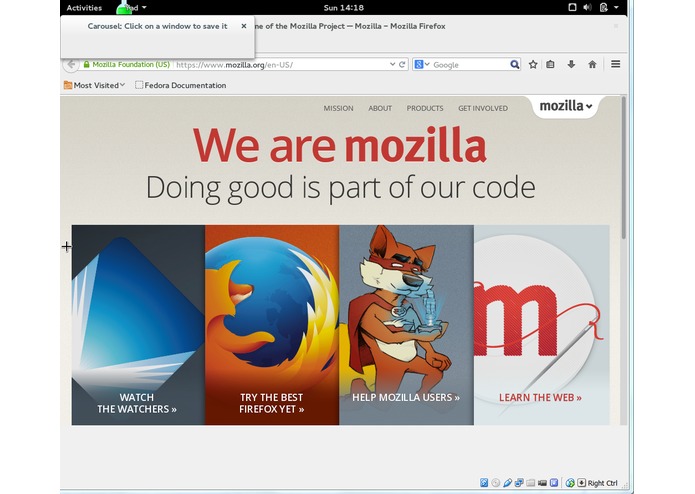Open the Firefox hamburger menu

pos(615,64)
